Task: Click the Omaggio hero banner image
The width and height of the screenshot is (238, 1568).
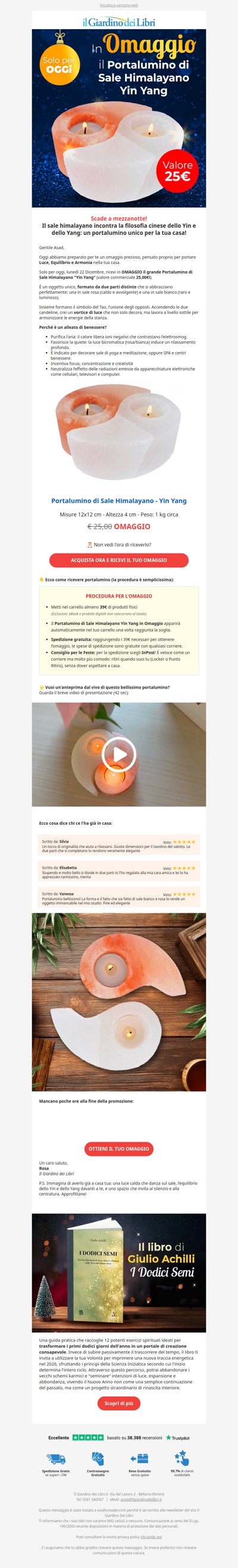Action: 118,118
